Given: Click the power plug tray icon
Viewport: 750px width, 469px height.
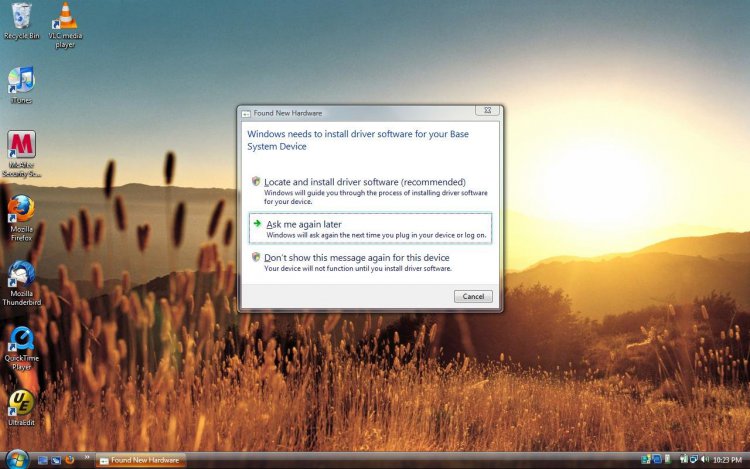Looking at the screenshot, I should [684, 459].
